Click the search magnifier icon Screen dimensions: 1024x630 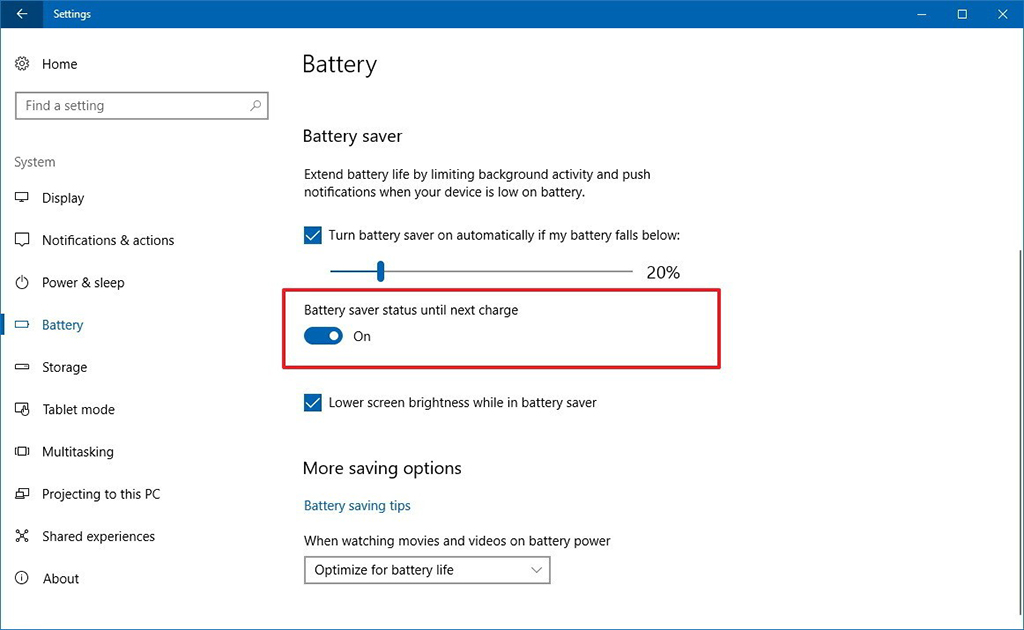(256, 105)
